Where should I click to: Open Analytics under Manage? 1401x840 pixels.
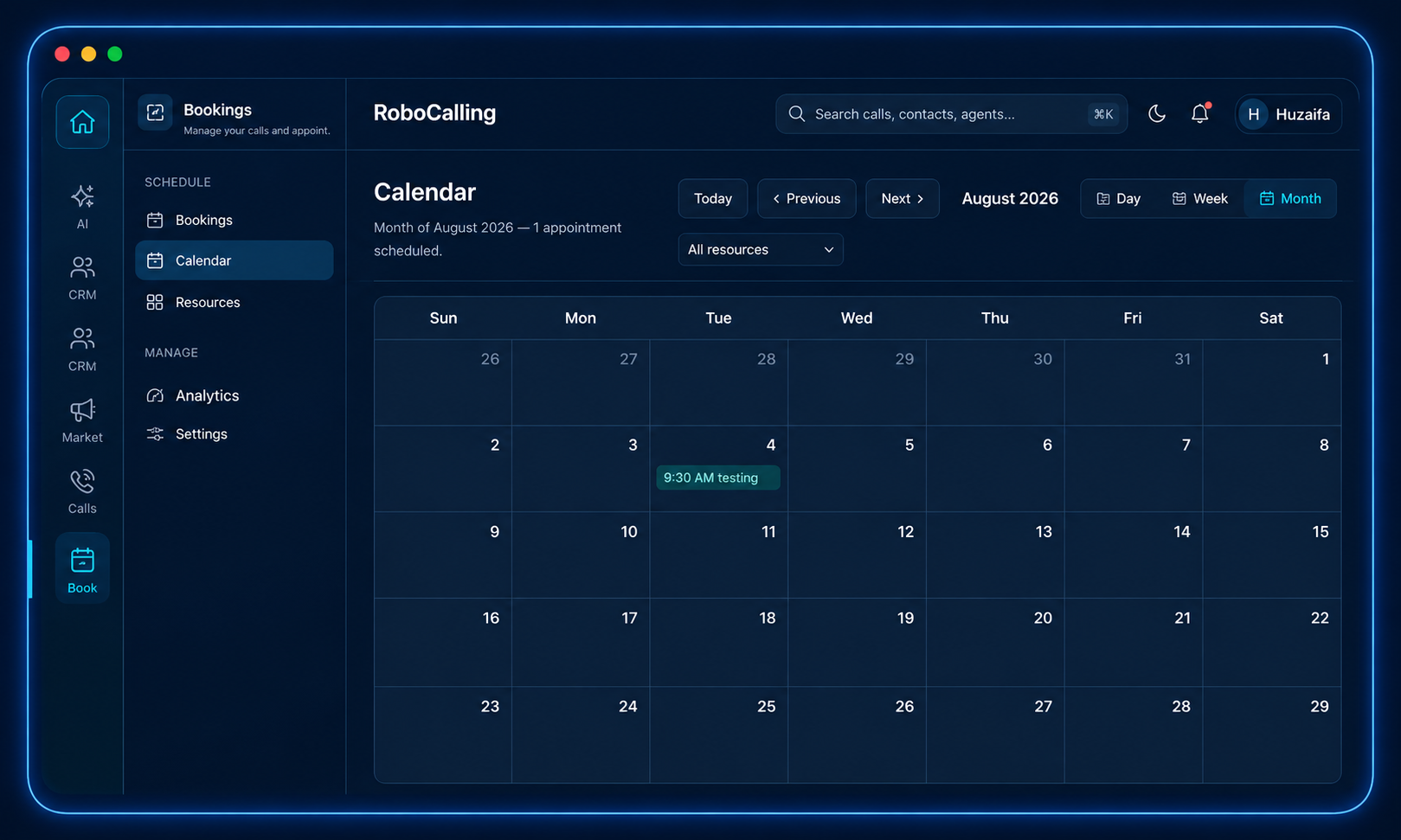coord(234,395)
